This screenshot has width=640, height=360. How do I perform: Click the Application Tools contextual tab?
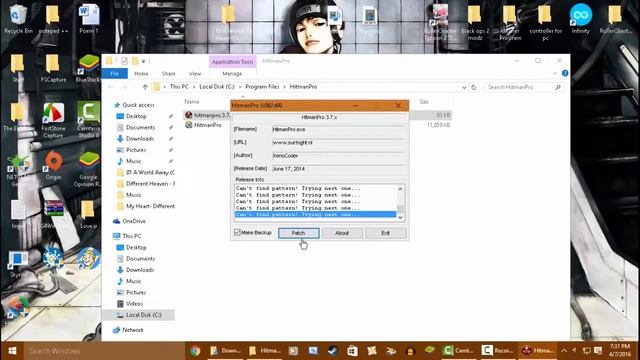[x=232, y=62]
